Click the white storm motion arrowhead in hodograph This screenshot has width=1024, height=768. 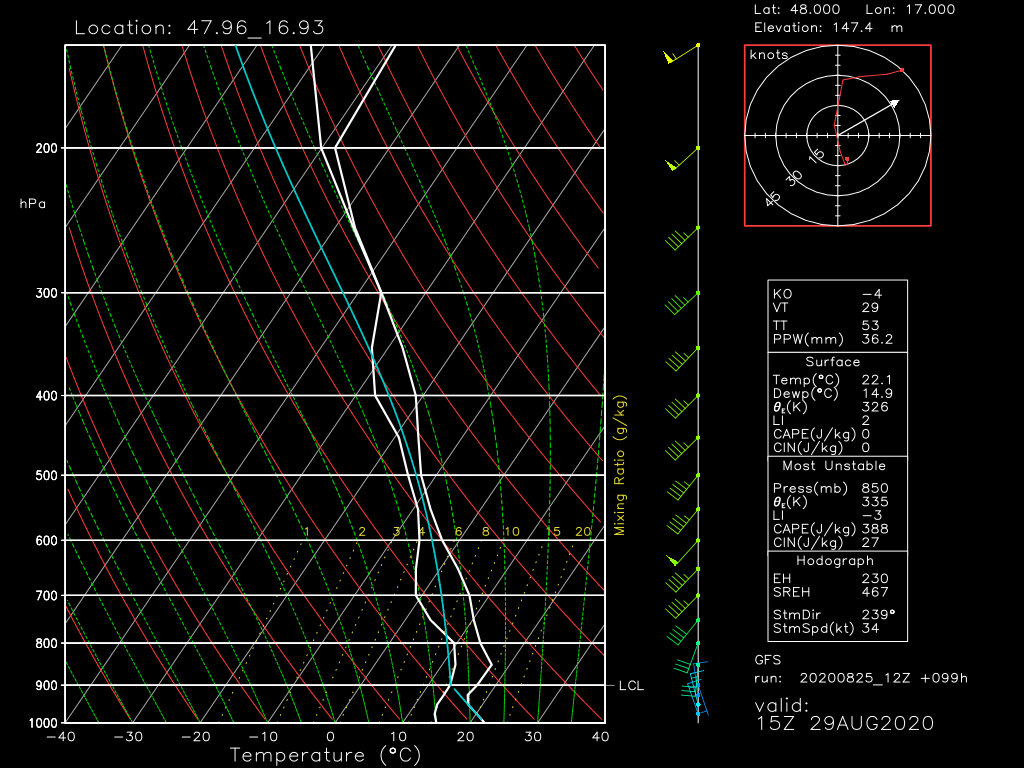[893, 102]
